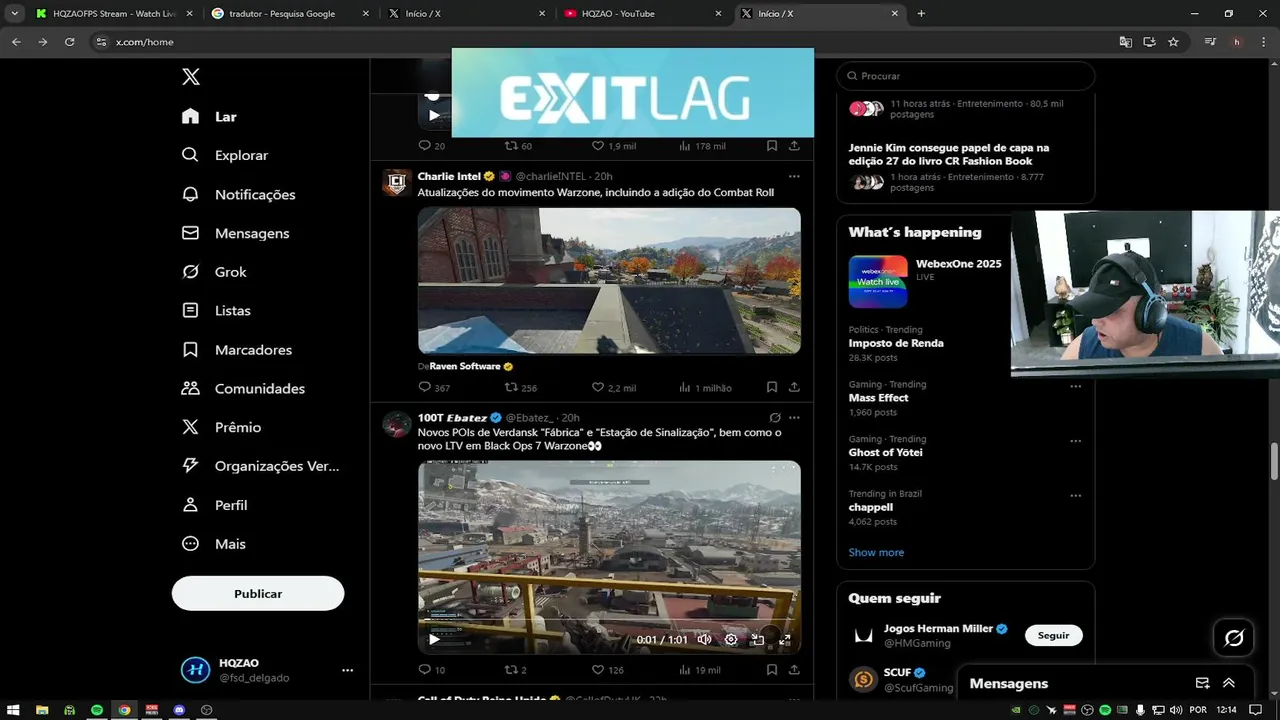
Task: Click Grok explain icon on Ebatez post
Action: (x=775, y=418)
